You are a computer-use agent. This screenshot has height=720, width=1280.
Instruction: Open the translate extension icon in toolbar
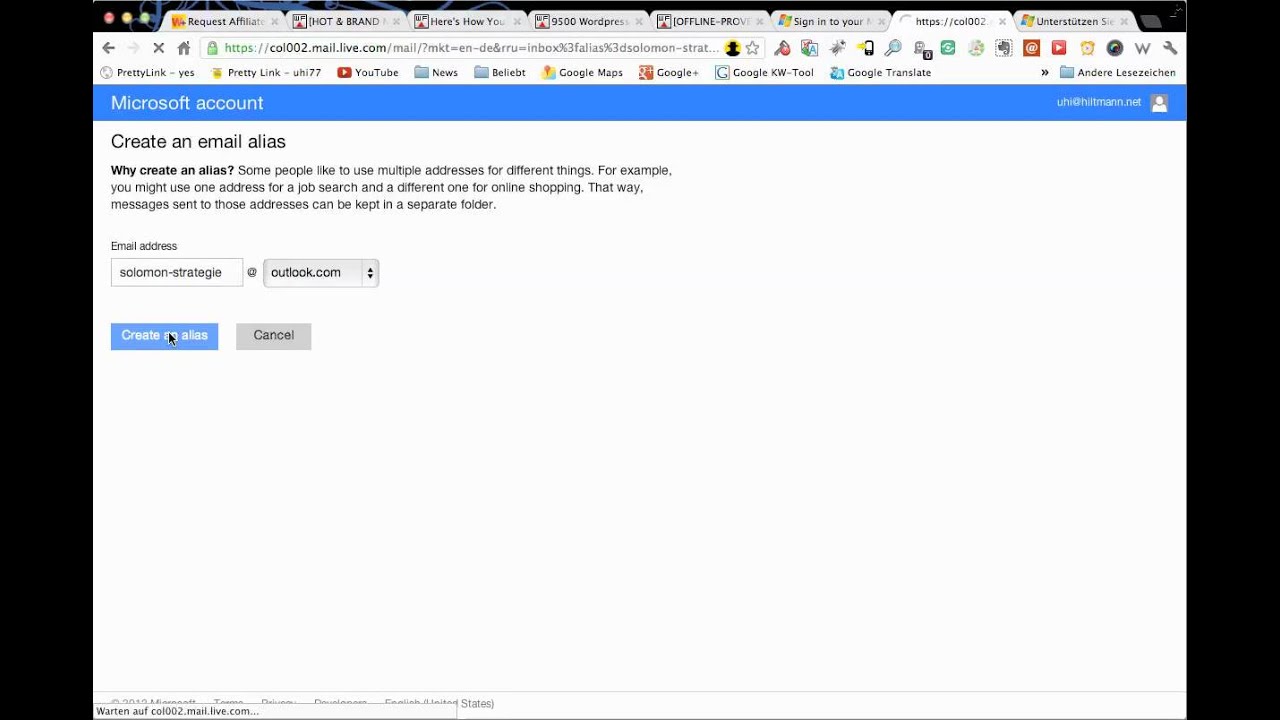810,48
